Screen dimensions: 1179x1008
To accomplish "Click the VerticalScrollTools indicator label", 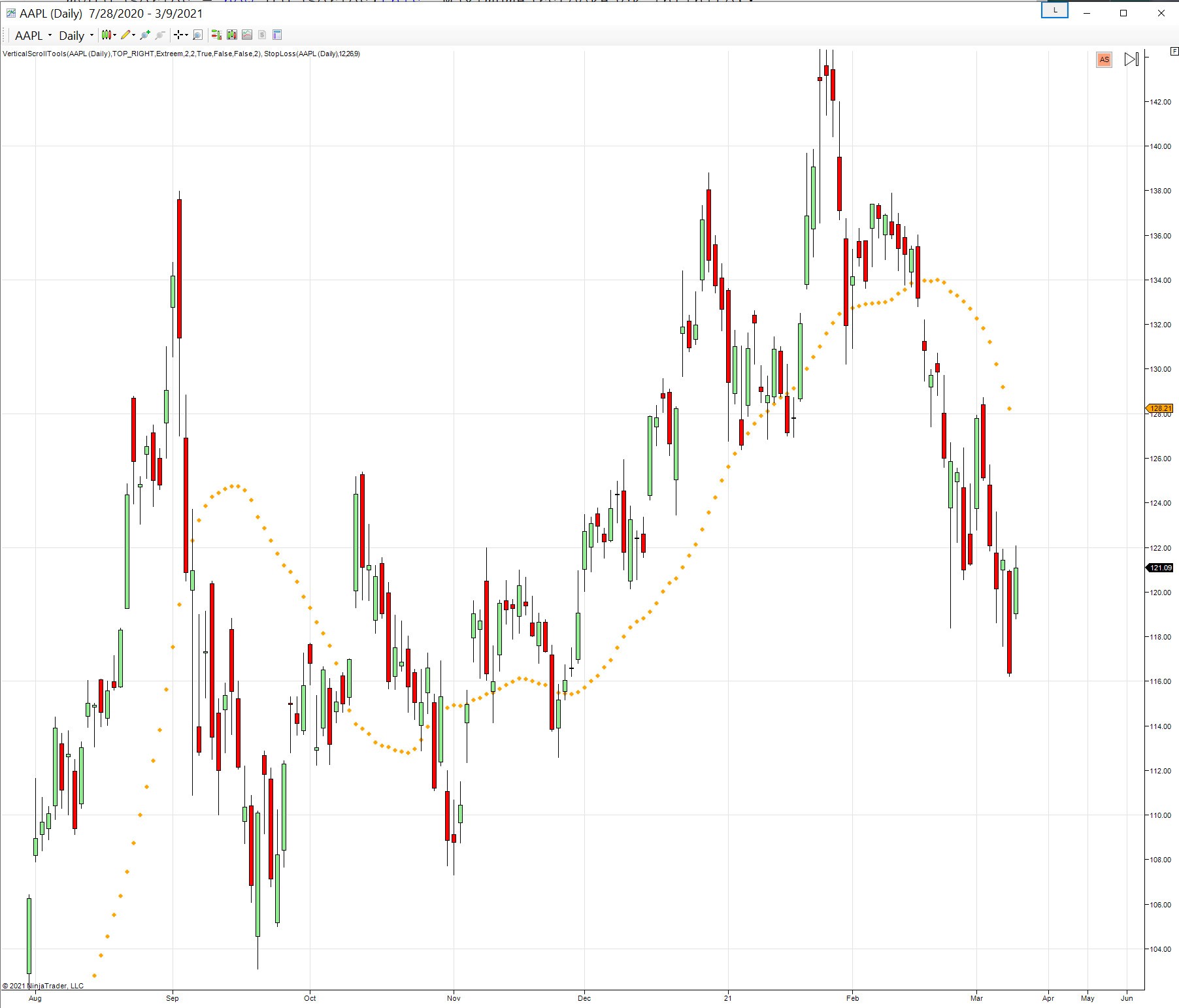I will [133, 54].
